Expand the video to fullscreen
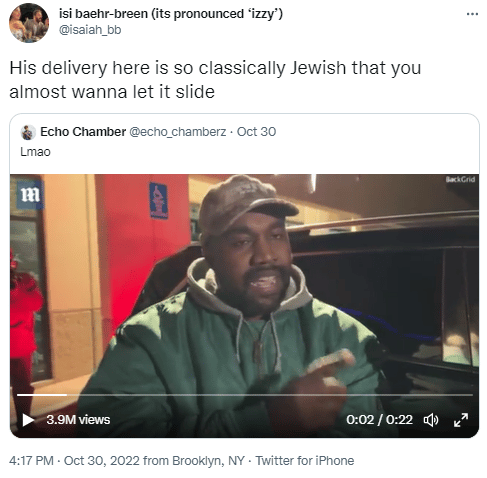The height and width of the screenshot is (478, 487). click(461, 420)
